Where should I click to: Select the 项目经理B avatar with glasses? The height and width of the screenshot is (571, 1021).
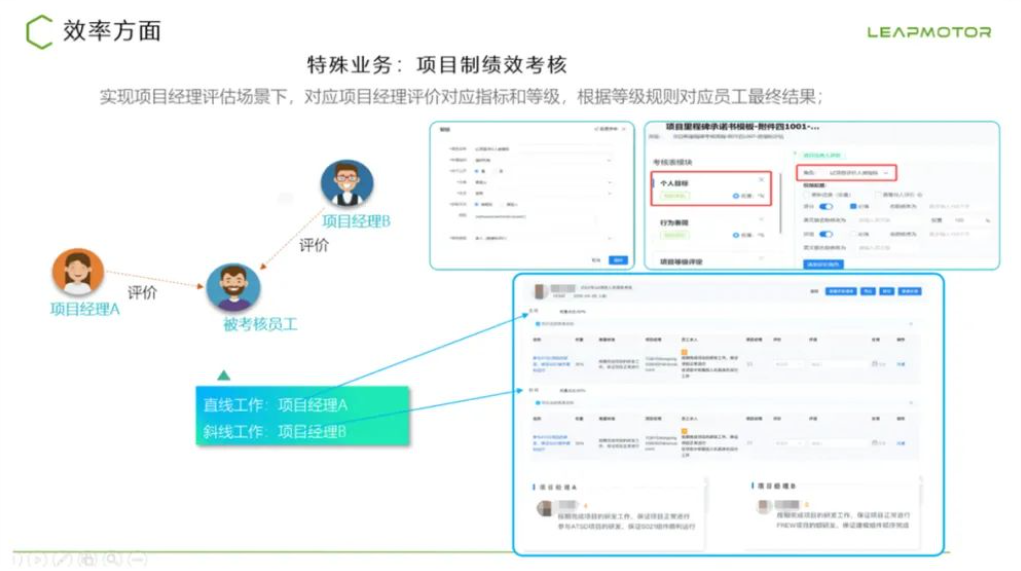pos(347,184)
